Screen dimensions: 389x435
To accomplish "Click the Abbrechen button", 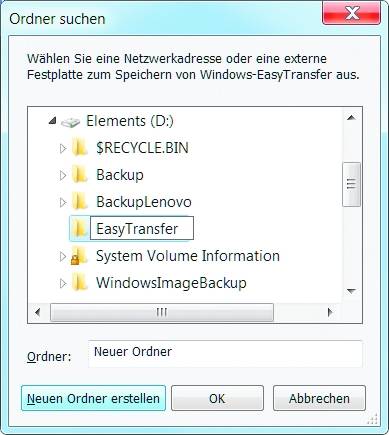I will point(319,398).
